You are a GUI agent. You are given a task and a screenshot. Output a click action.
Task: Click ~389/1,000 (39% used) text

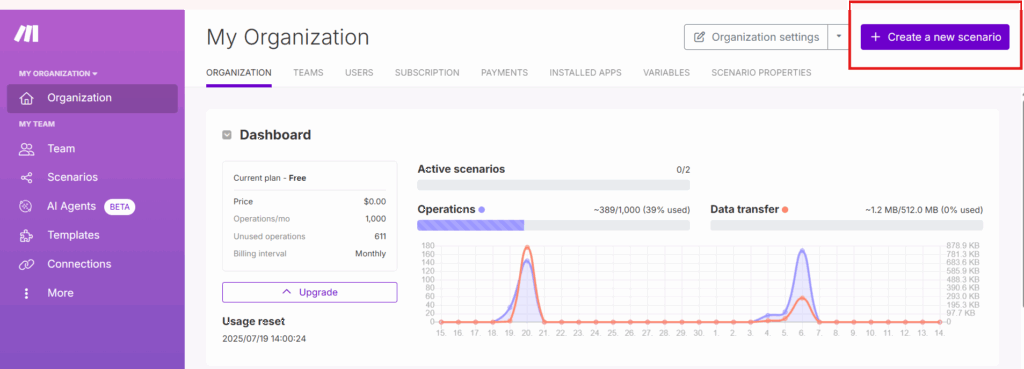[x=641, y=210]
